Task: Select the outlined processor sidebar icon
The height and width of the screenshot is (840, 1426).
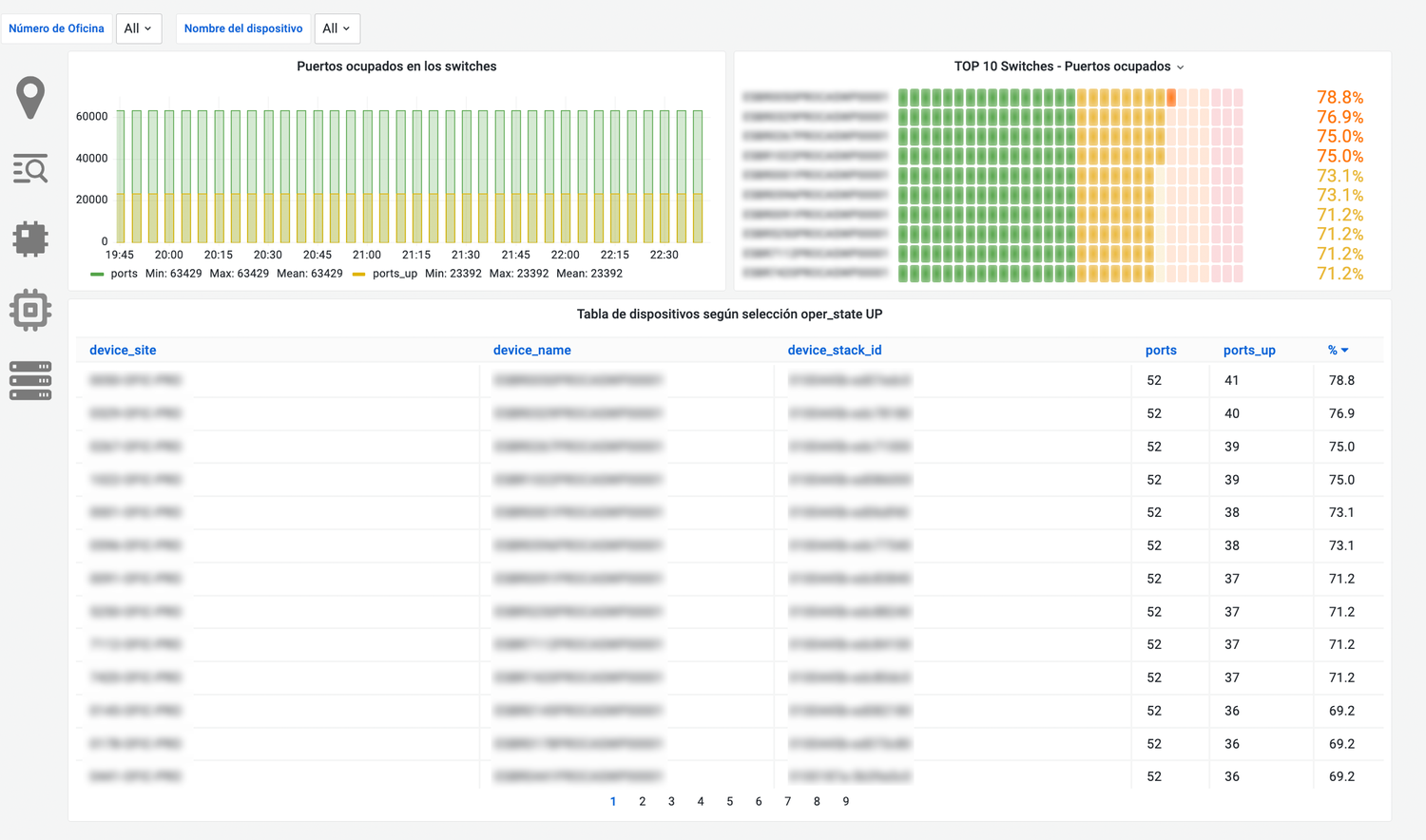Action: pyautogui.click(x=30, y=310)
